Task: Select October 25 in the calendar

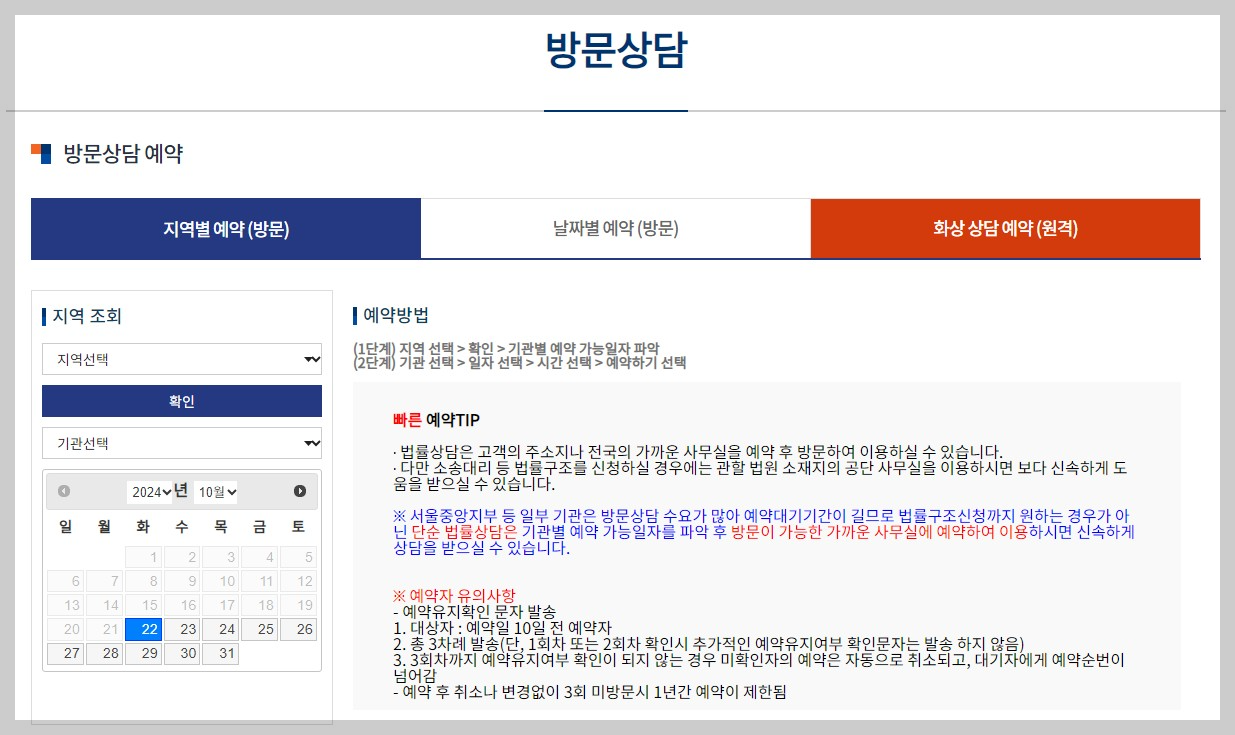Action: (x=260, y=629)
